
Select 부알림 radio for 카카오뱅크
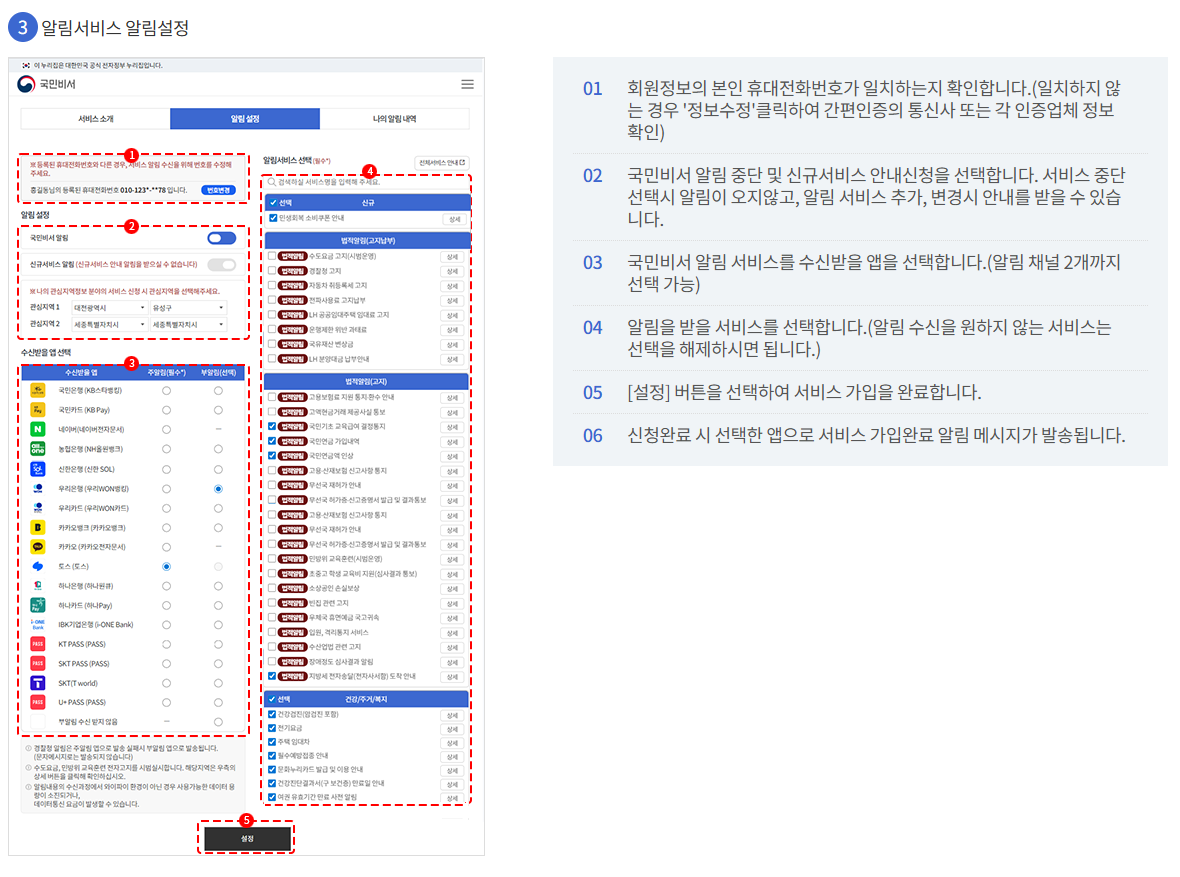point(218,528)
